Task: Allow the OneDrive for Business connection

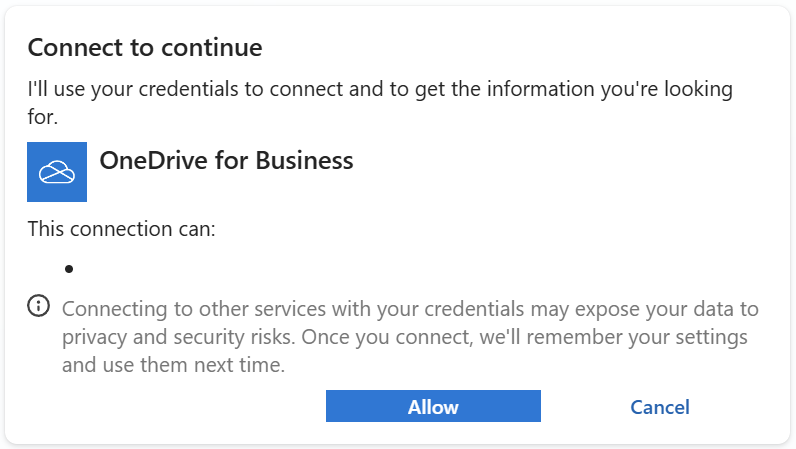Action: coord(433,406)
